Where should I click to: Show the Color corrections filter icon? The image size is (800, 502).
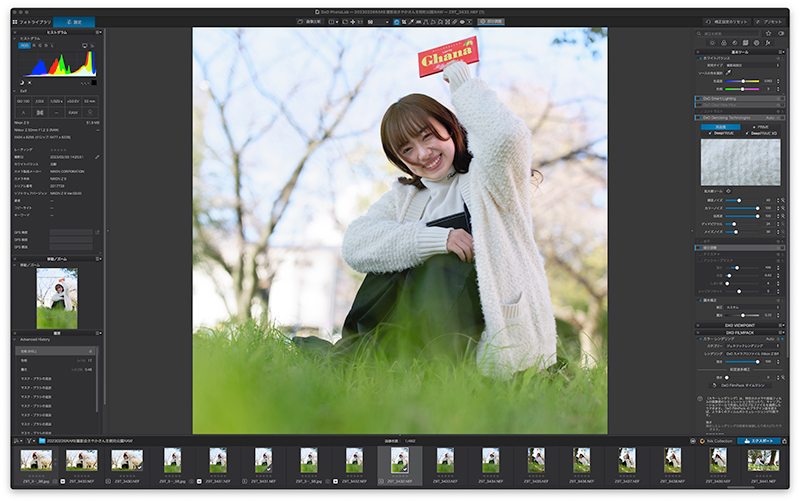tap(724, 43)
